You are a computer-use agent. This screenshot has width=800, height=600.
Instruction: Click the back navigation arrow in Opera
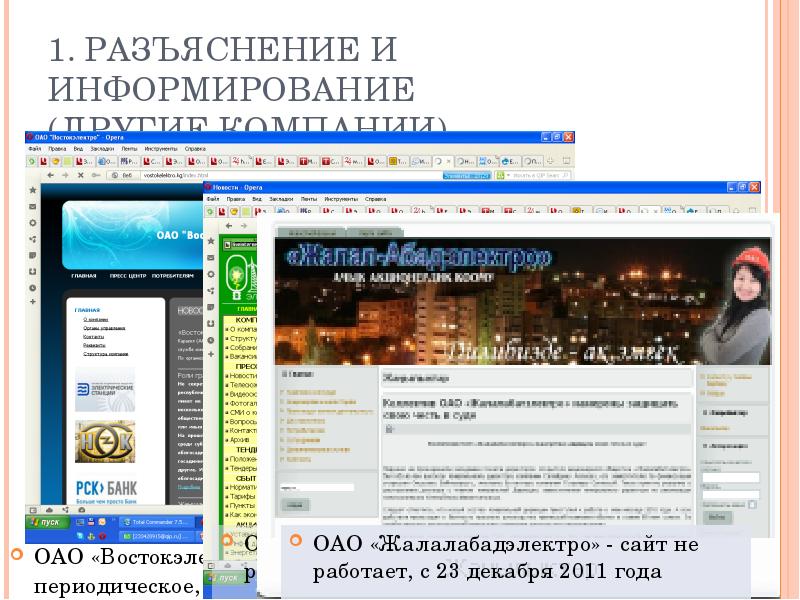pos(50,175)
